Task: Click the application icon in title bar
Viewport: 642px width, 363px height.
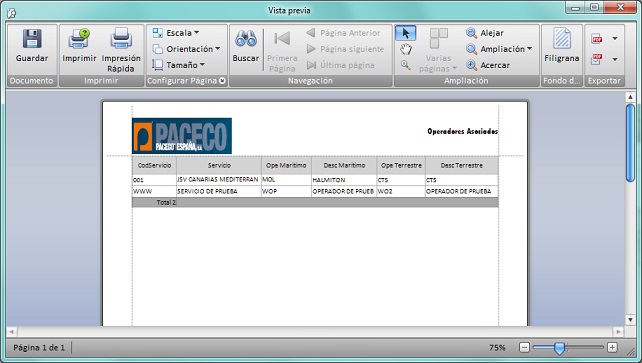Action: tap(11, 13)
